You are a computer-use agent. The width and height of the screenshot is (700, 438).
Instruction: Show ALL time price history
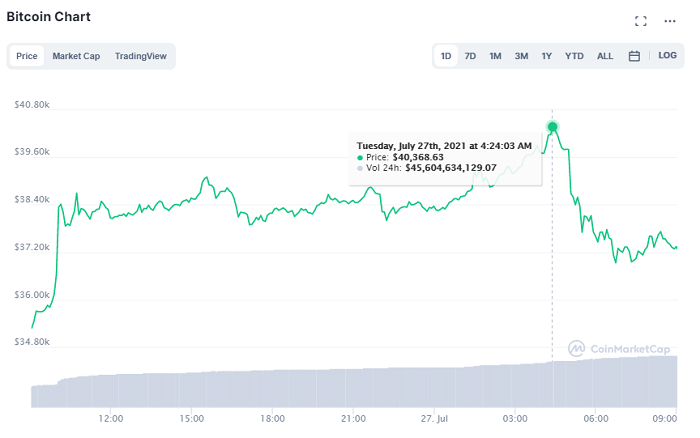[605, 56]
